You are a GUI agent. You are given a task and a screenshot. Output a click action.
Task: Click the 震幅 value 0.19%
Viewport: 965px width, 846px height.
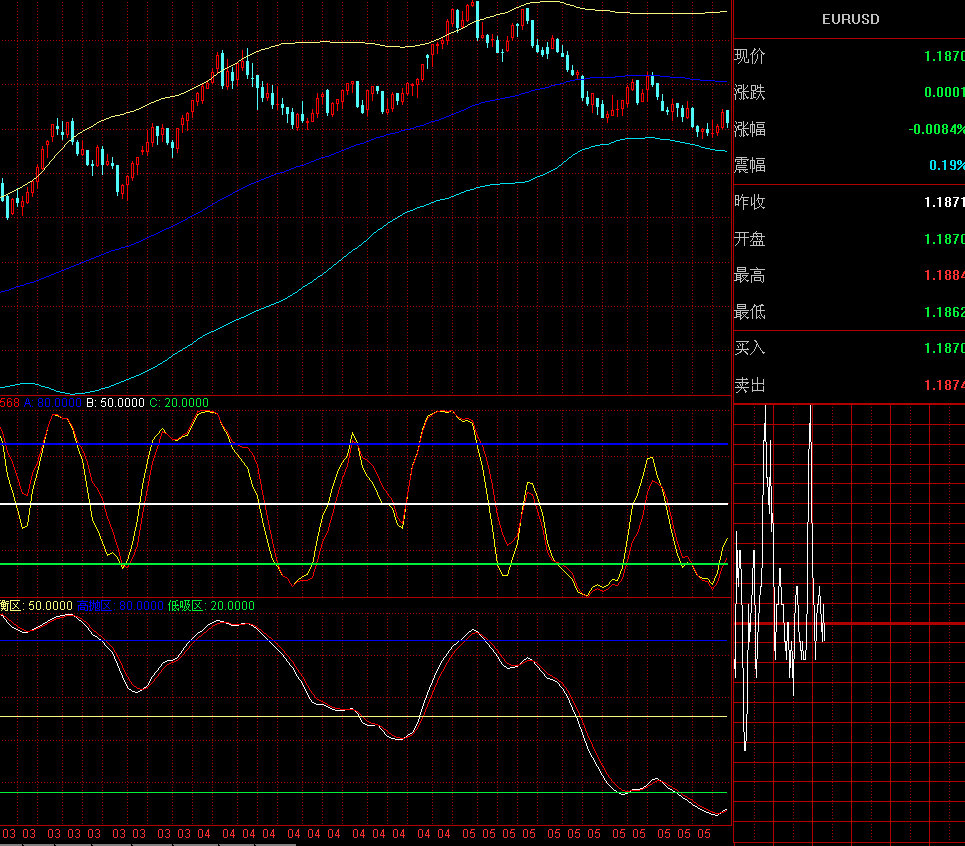pyautogui.click(x=947, y=165)
